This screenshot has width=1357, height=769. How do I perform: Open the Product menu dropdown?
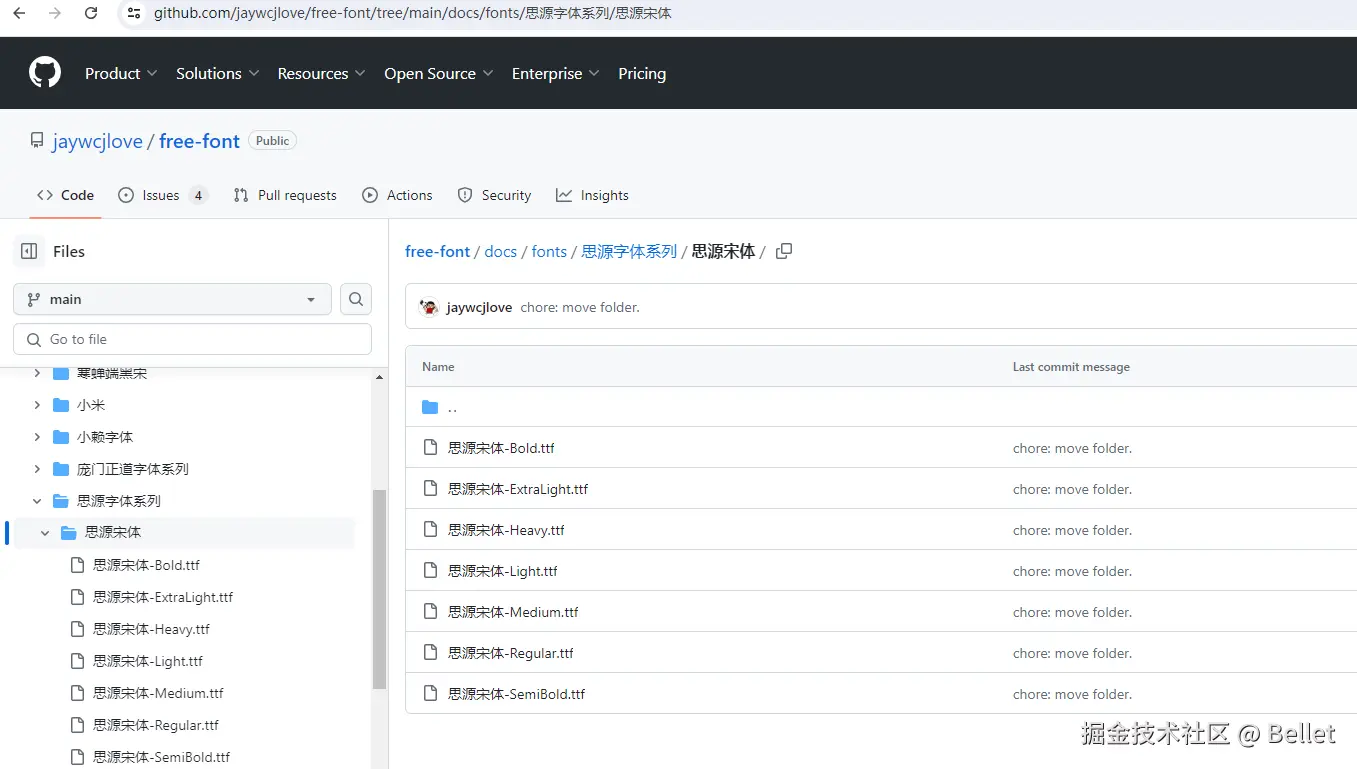121,73
